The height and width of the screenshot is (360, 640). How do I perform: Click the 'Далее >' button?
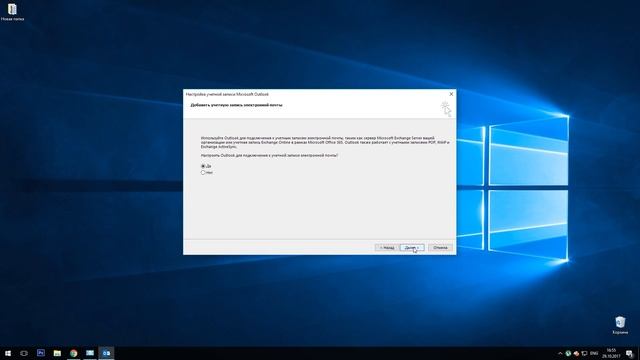click(412, 248)
